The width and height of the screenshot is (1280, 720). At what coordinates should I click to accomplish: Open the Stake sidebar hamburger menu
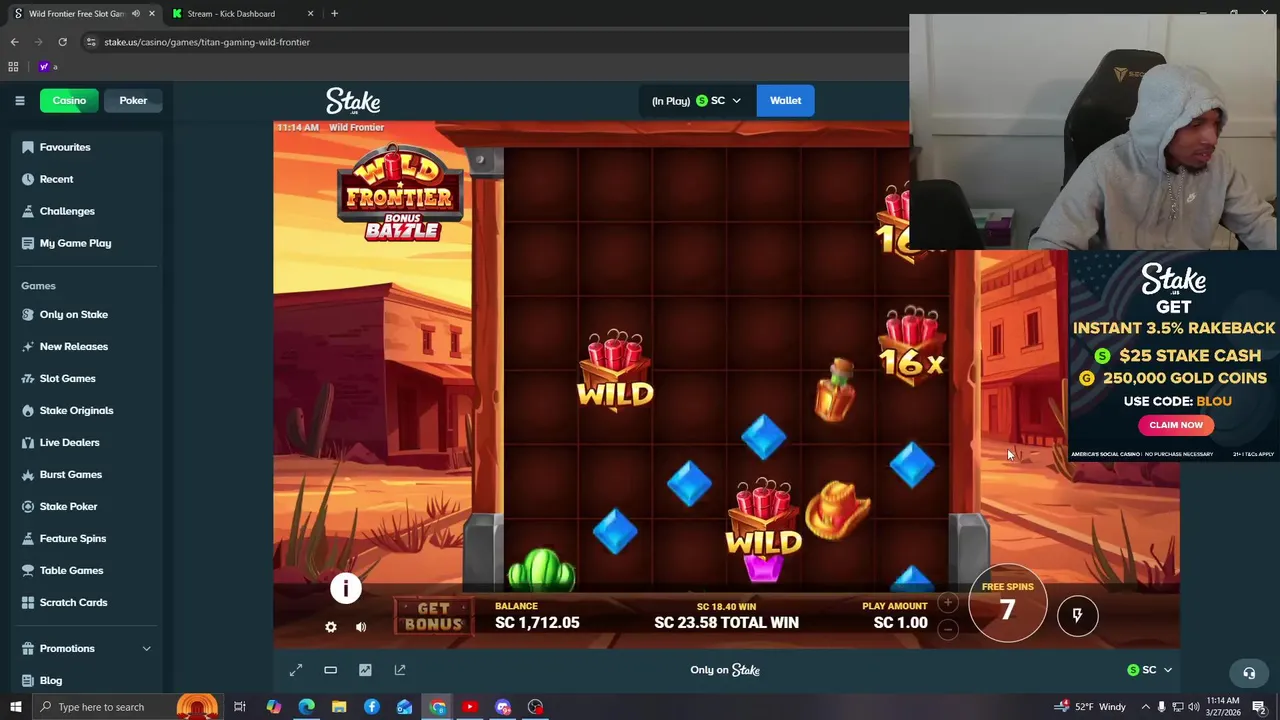coord(19,100)
